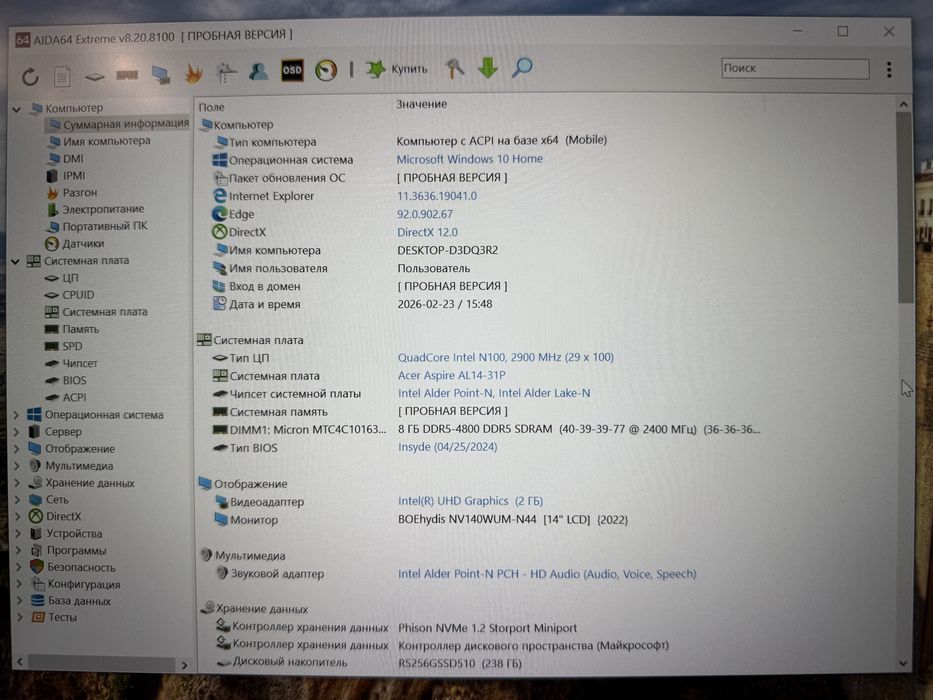Open the Microsoft Windows 10 Home link

click(x=469, y=159)
